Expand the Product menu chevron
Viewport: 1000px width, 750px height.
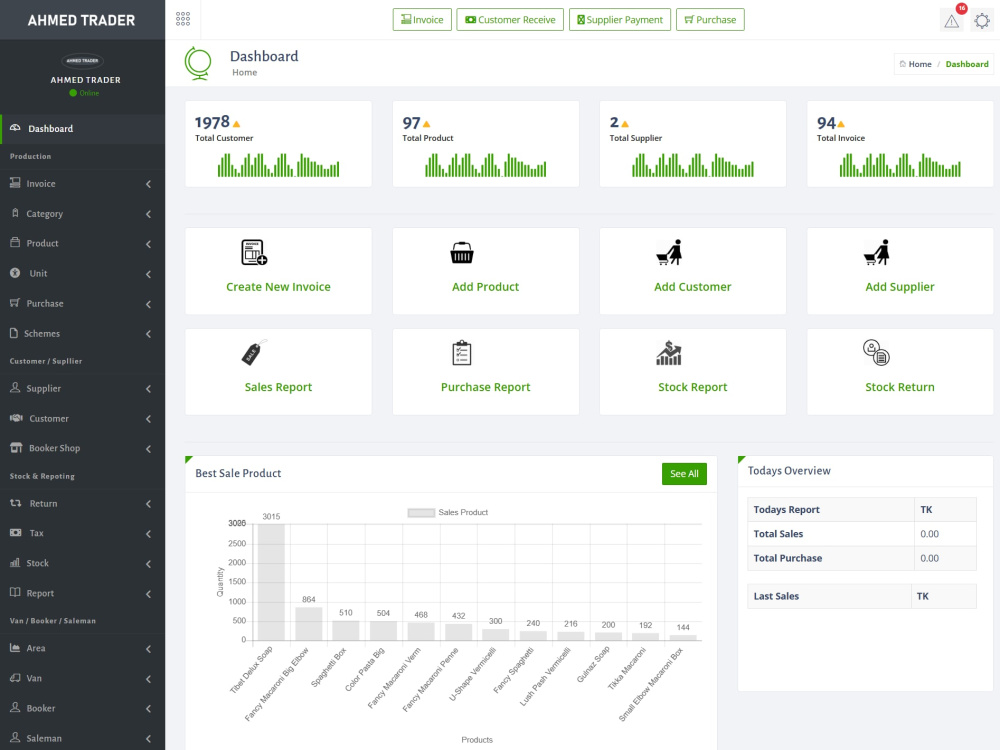coord(149,244)
